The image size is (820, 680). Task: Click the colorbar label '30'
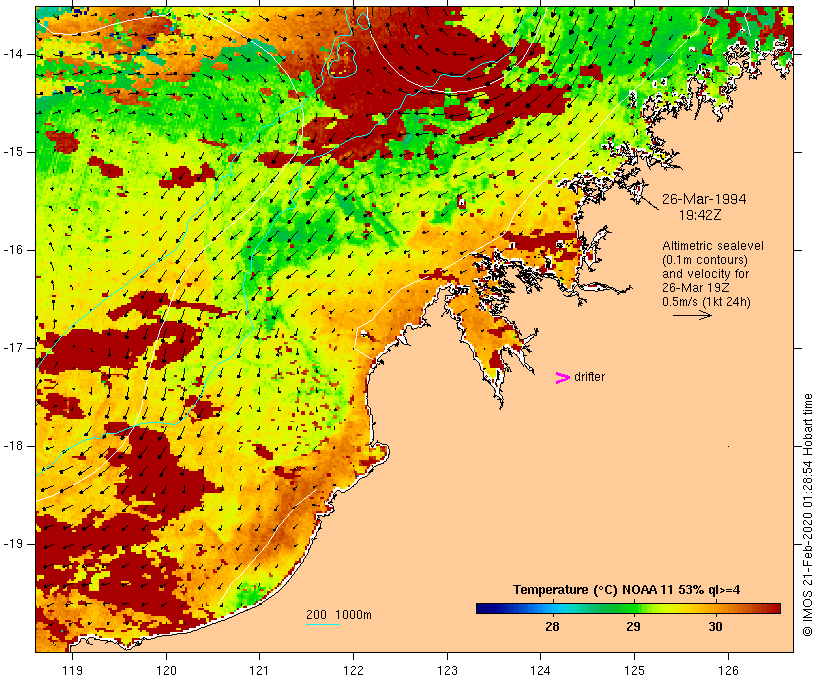click(x=715, y=627)
